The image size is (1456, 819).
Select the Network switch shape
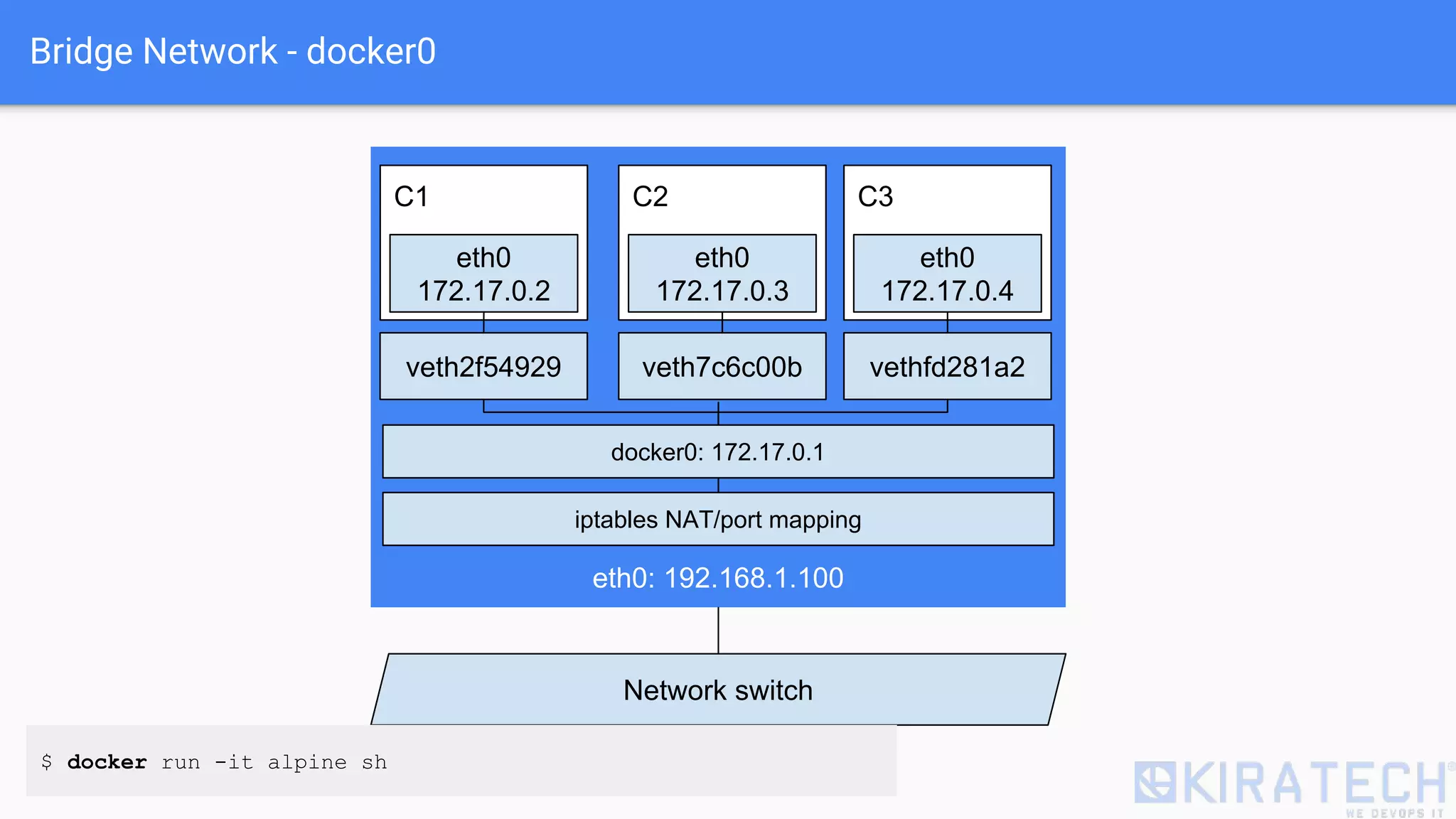pos(717,690)
